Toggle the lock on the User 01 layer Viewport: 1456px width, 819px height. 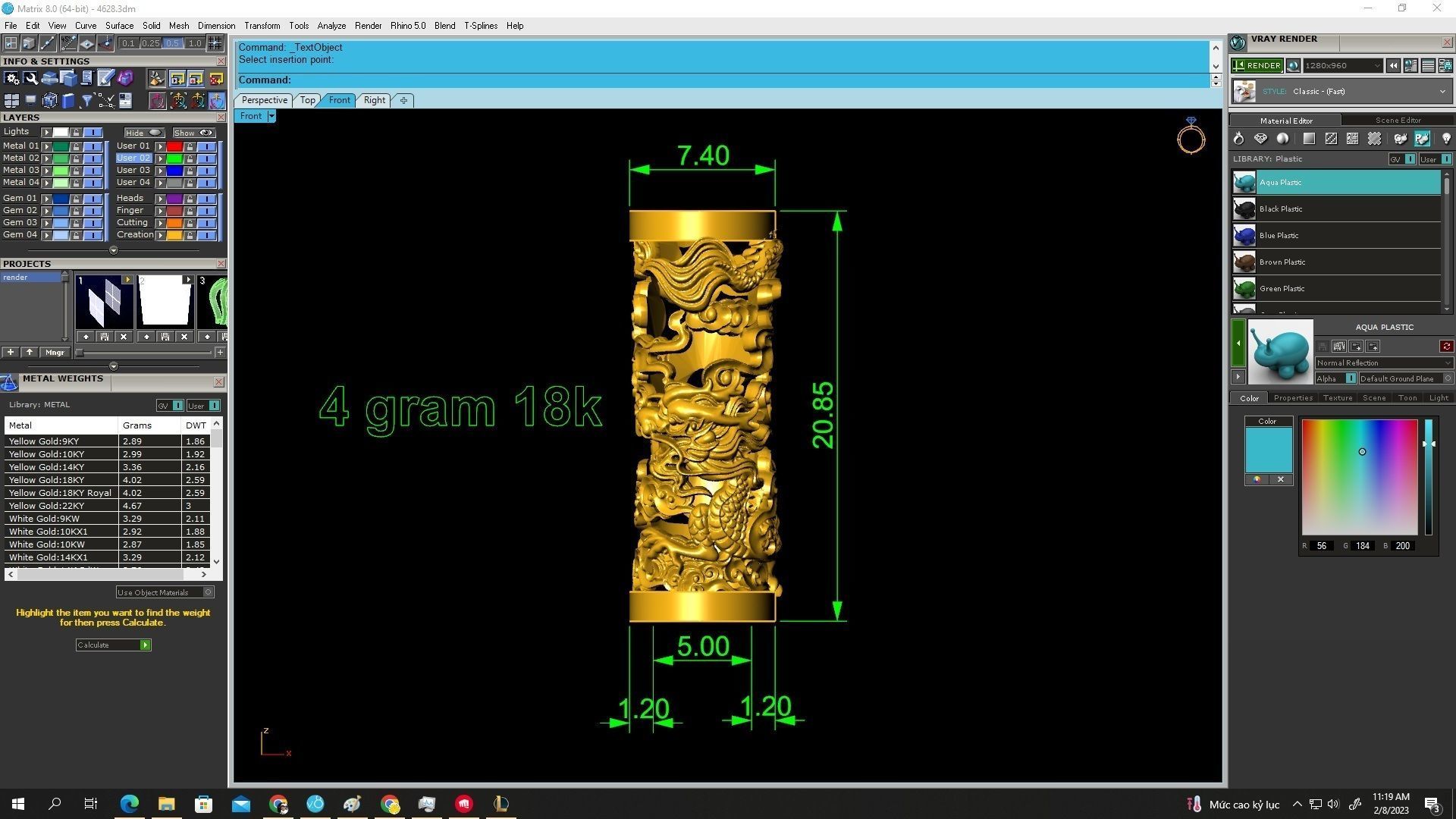pyautogui.click(x=190, y=146)
